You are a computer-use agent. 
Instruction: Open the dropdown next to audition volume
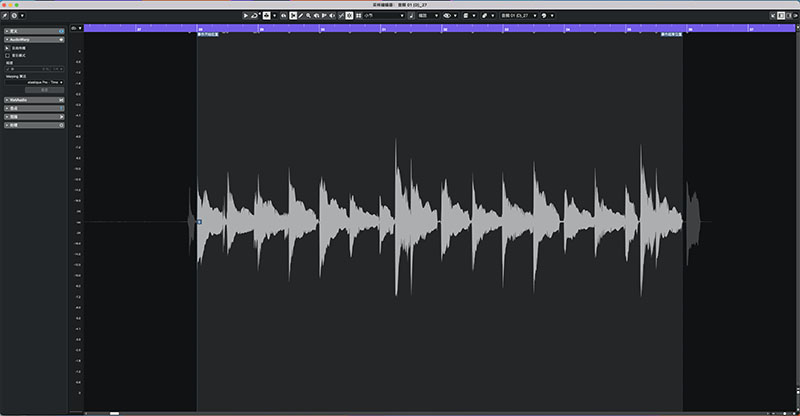pyautogui.click(x=274, y=16)
